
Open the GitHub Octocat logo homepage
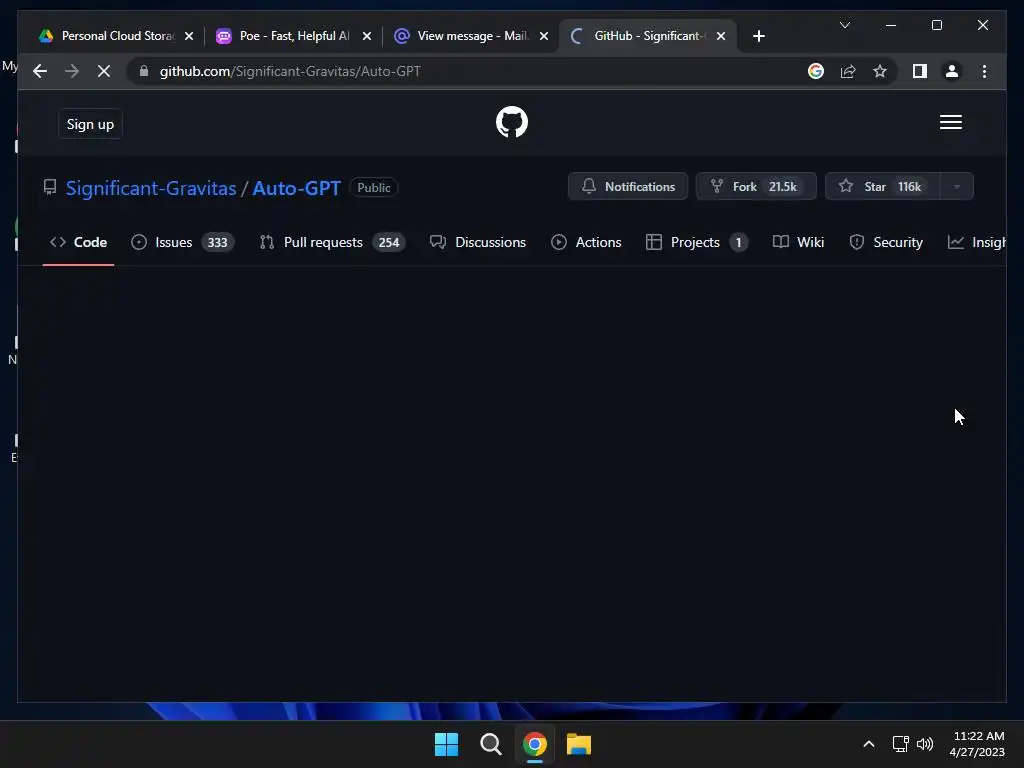(511, 122)
